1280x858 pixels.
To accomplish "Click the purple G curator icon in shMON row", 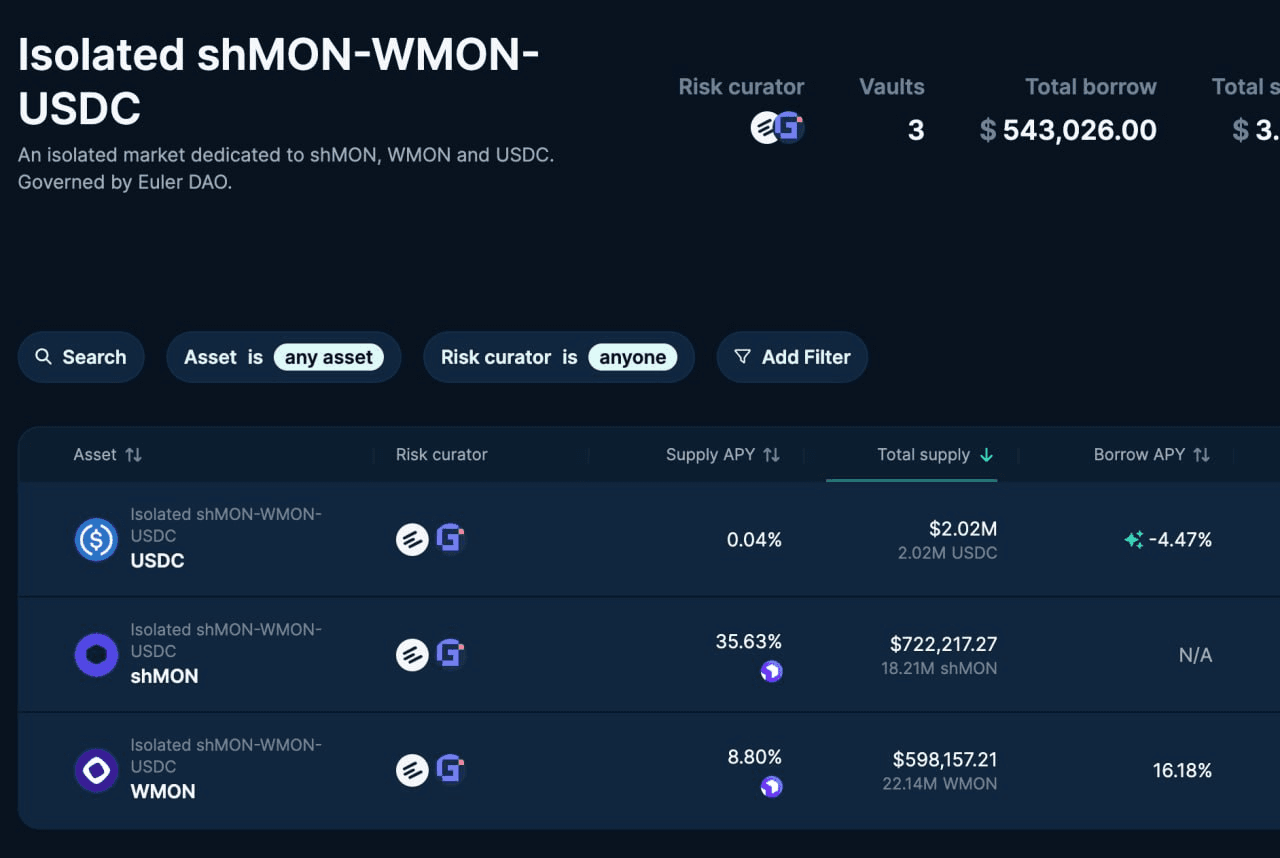I will [450, 655].
